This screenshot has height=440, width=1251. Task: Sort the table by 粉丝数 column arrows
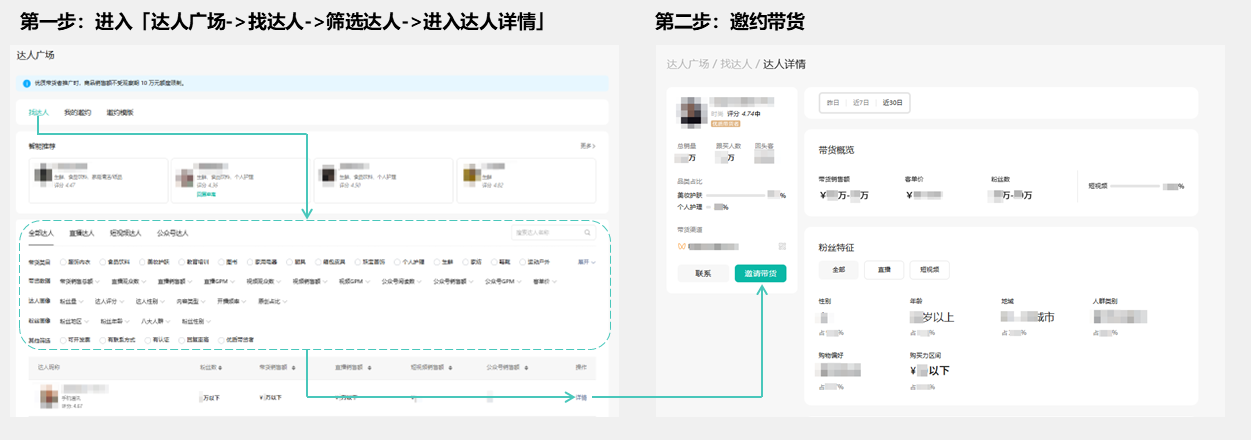pyautogui.click(x=220, y=368)
